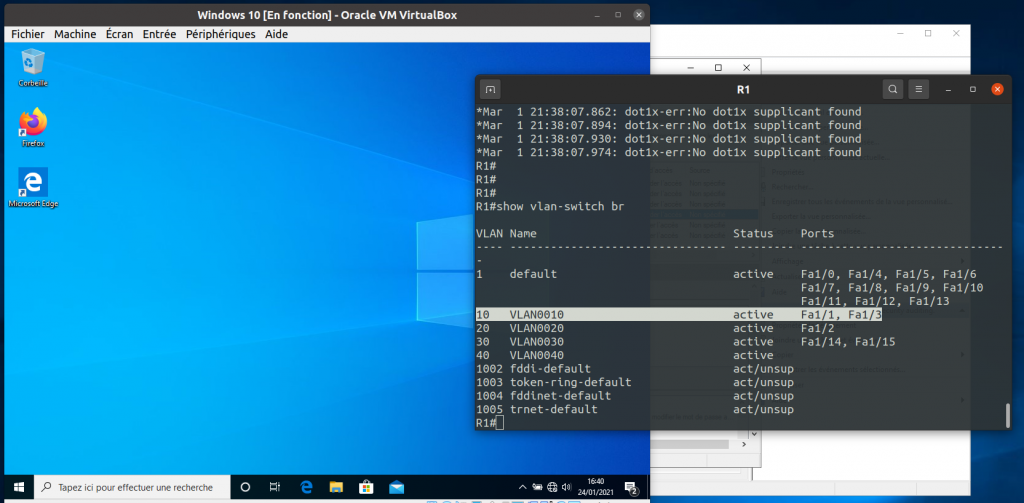This screenshot has height=503, width=1024.
Task: Click the taskbar clock showing 16:40
Action: (x=596, y=487)
